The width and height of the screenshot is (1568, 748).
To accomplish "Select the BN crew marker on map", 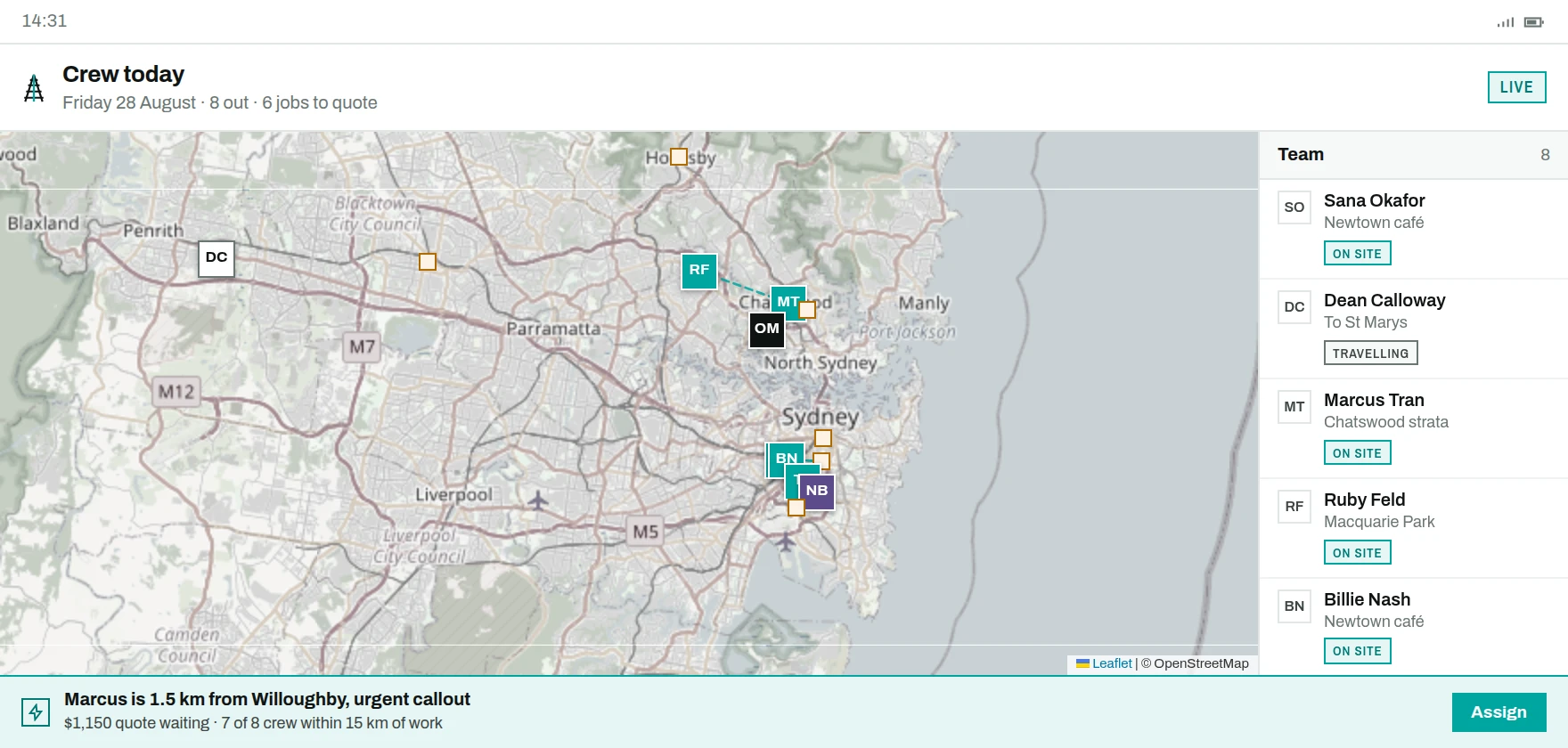I will (x=786, y=459).
